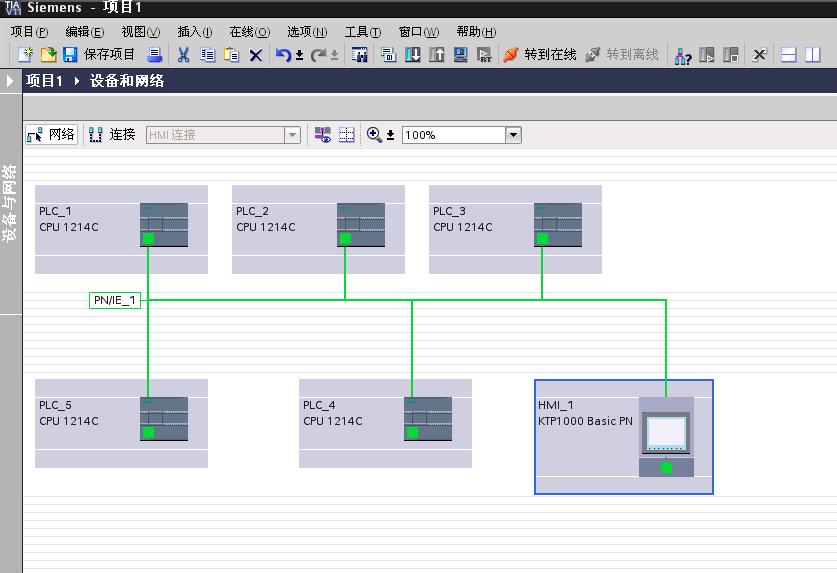Open the 窗口(W) menu
Screen dimensions: 837x573
click(x=419, y=32)
